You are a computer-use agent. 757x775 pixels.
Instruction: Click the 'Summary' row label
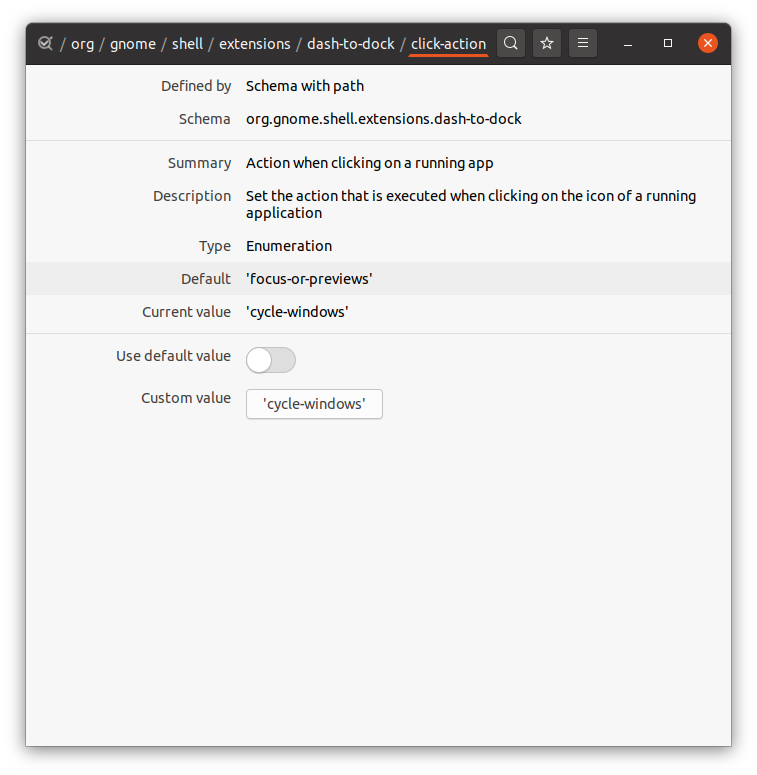(x=200, y=163)
